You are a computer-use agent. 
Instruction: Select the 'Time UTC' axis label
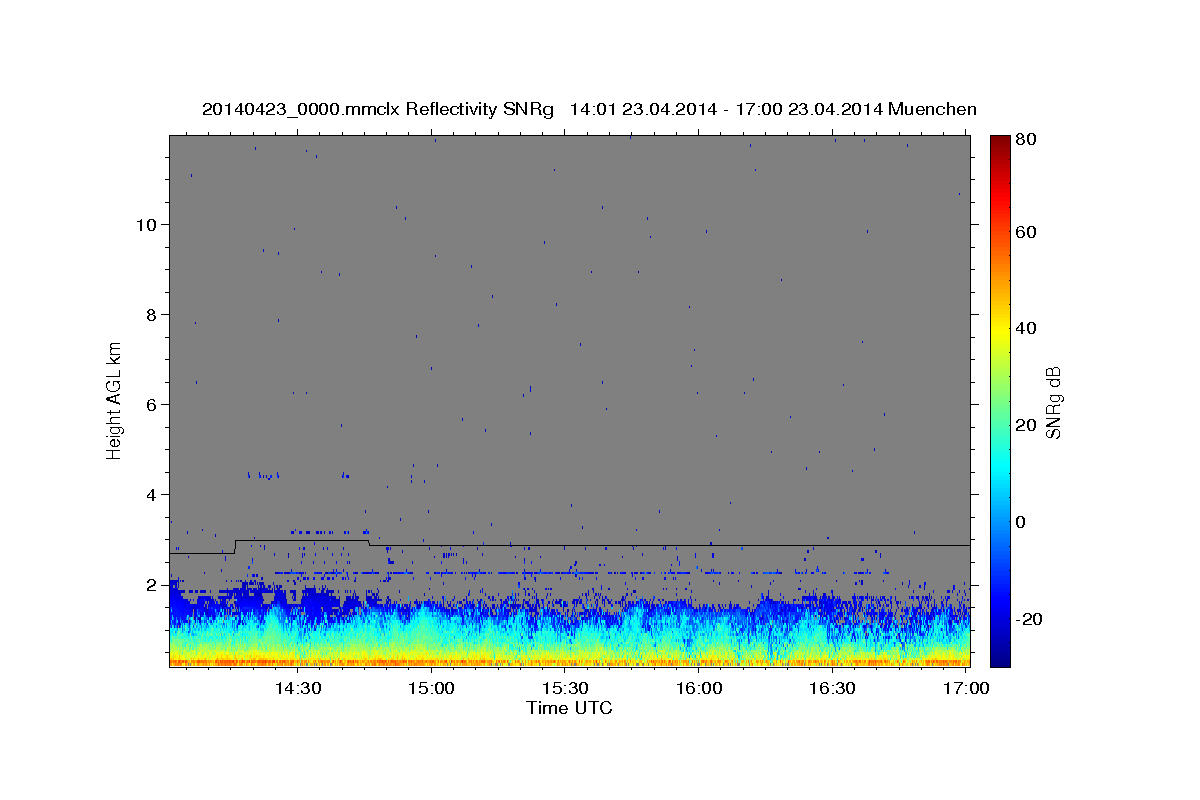569,708
